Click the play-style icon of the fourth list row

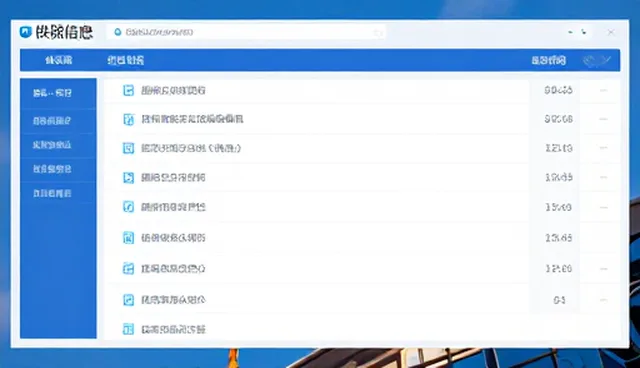(128, 177)
